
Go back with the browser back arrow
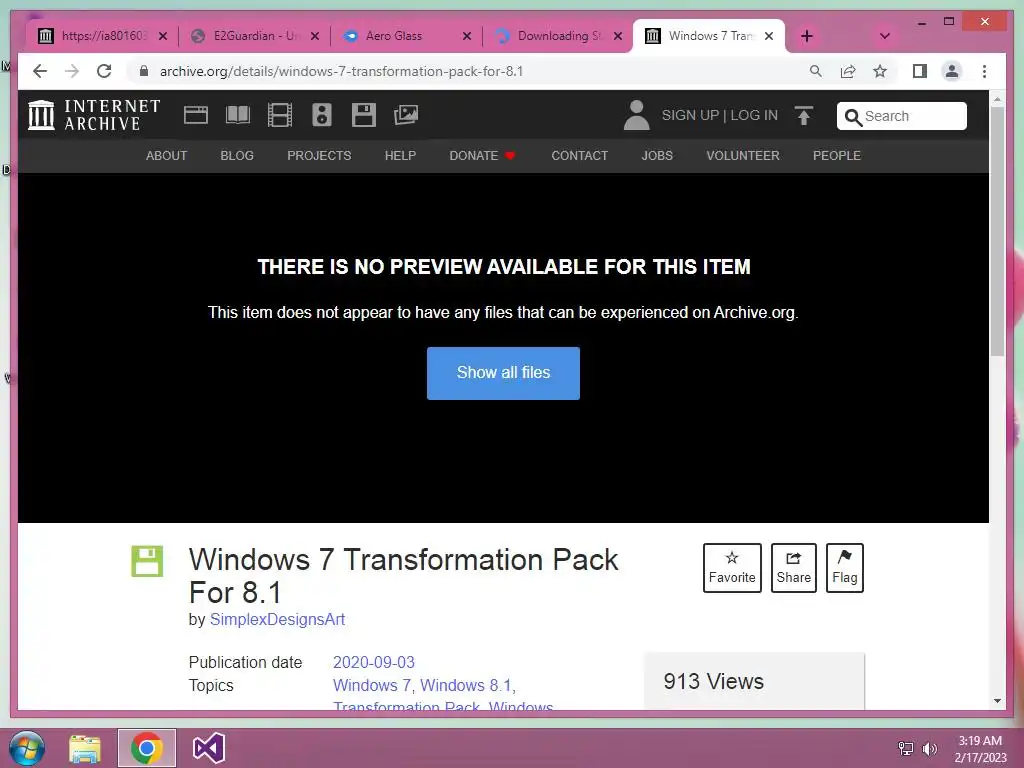coord(40,71)
